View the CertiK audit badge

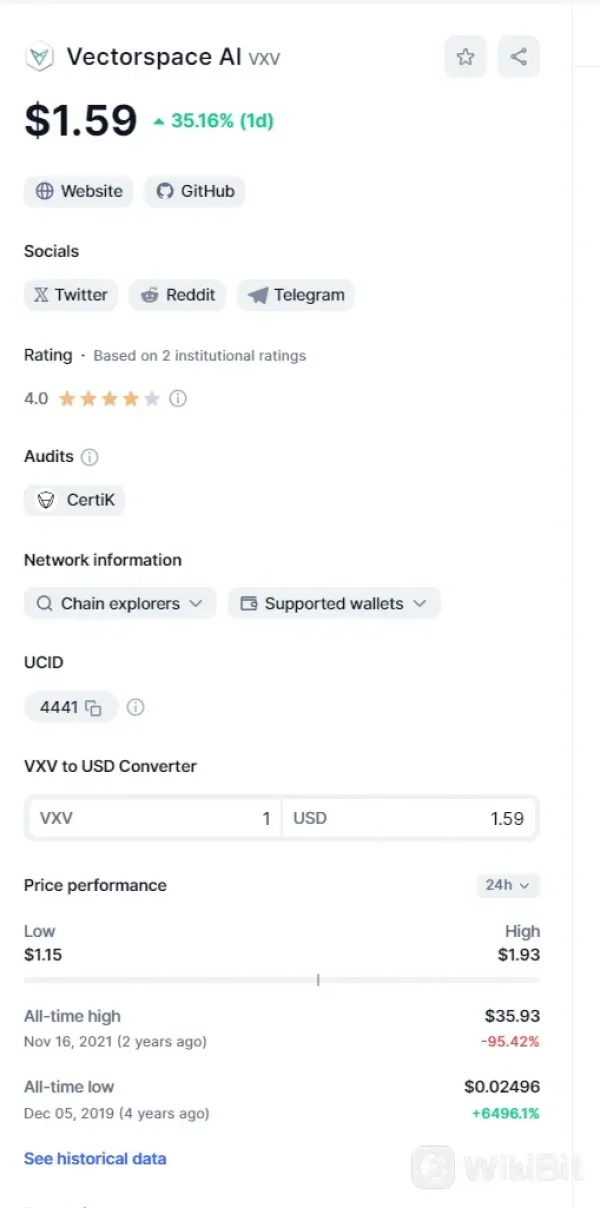pos(74,500)
